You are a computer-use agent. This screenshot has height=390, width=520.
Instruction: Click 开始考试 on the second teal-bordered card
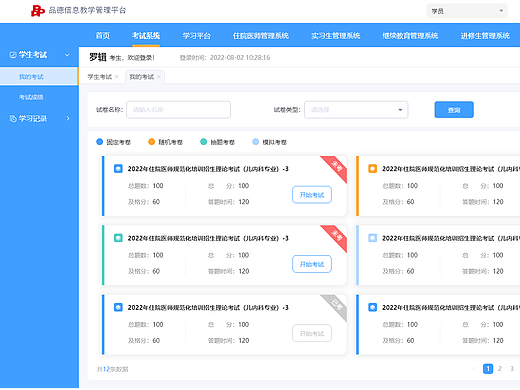312,264
